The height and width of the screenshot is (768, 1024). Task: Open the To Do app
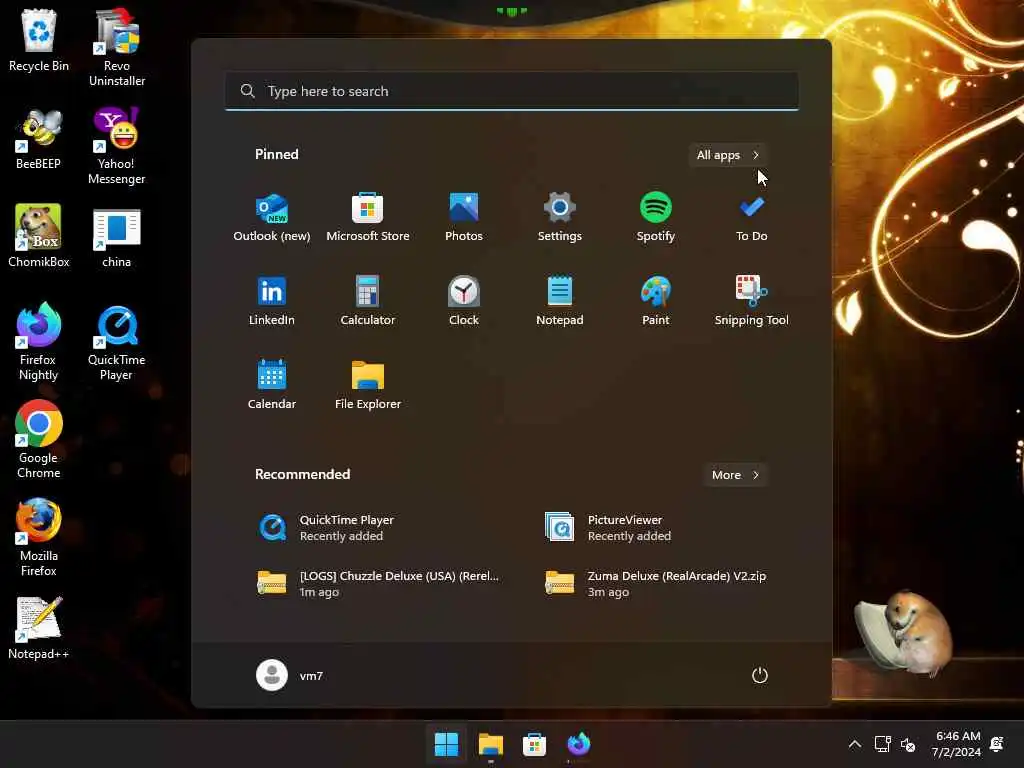pyautogui.click(x=752, y=218)
